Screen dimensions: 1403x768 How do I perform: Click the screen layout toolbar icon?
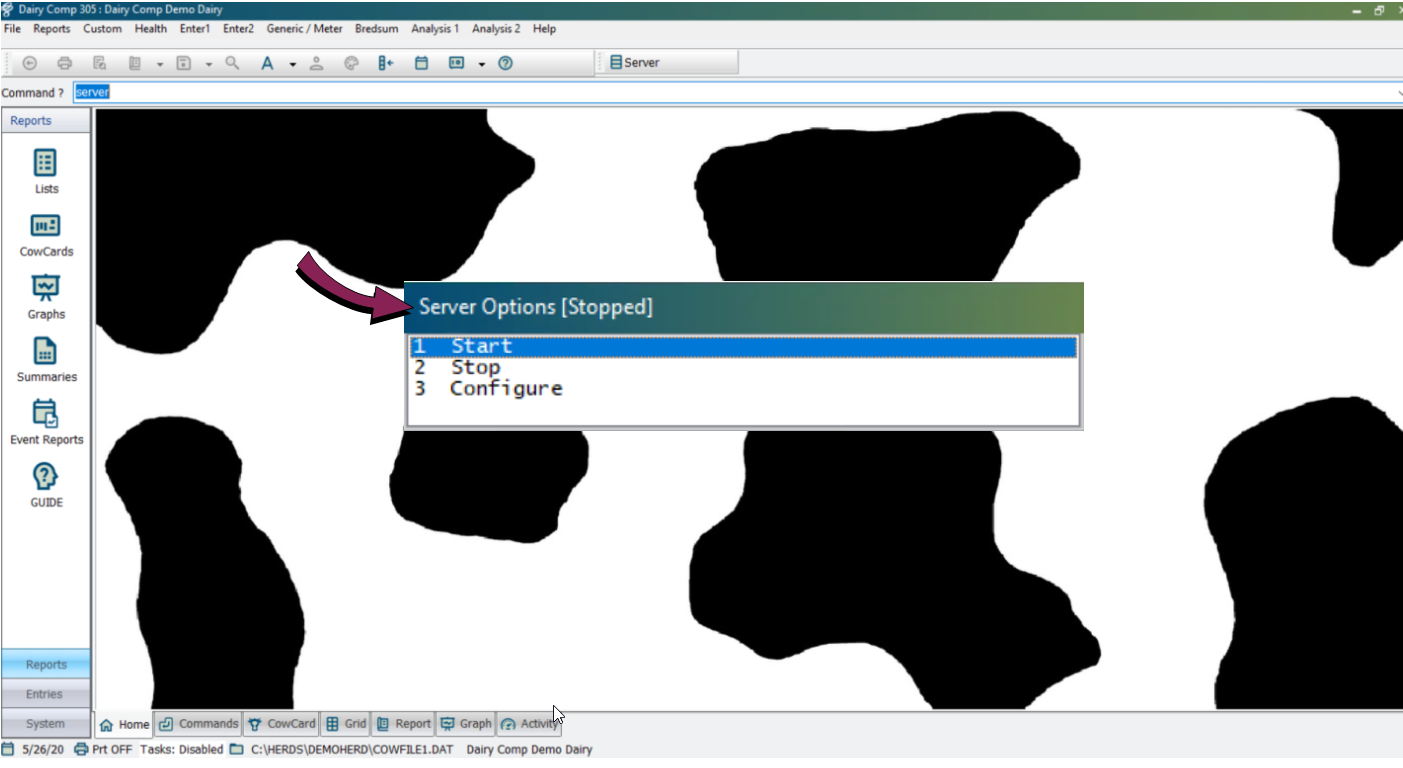pyautogui.click(x=457, y=63)
